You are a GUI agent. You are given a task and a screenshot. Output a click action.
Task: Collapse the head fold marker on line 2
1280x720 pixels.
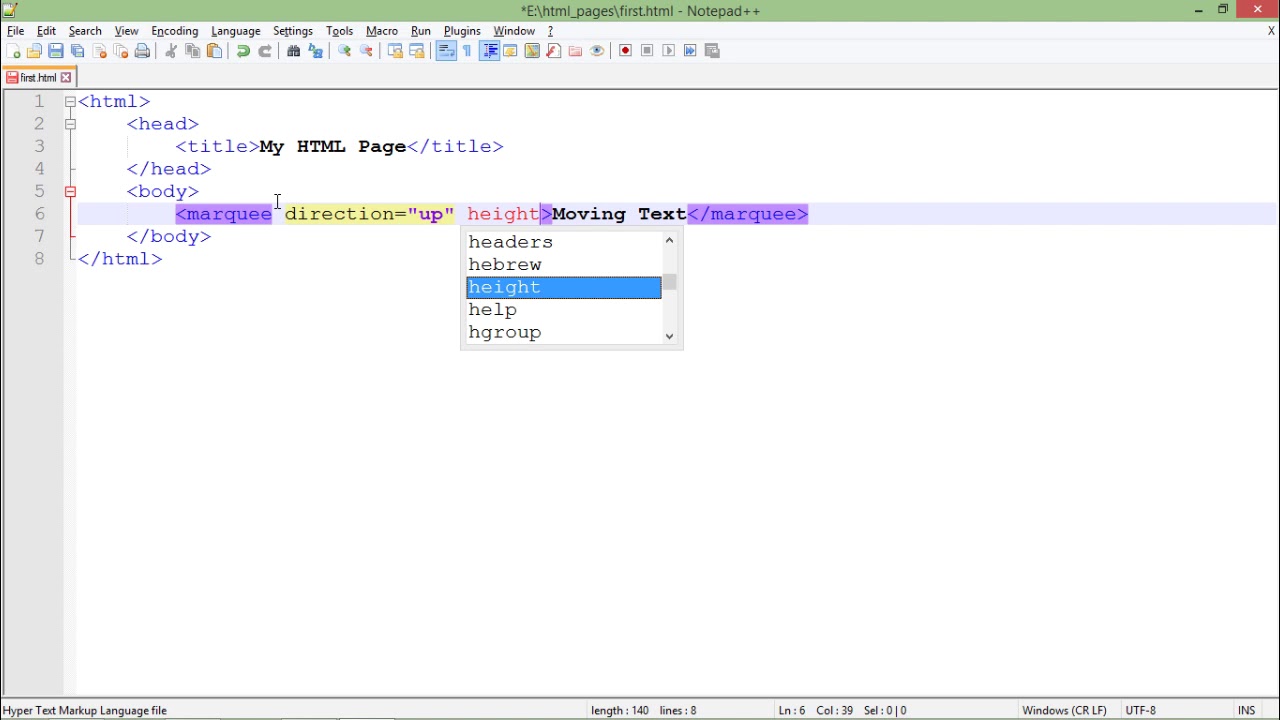(70, 124)
